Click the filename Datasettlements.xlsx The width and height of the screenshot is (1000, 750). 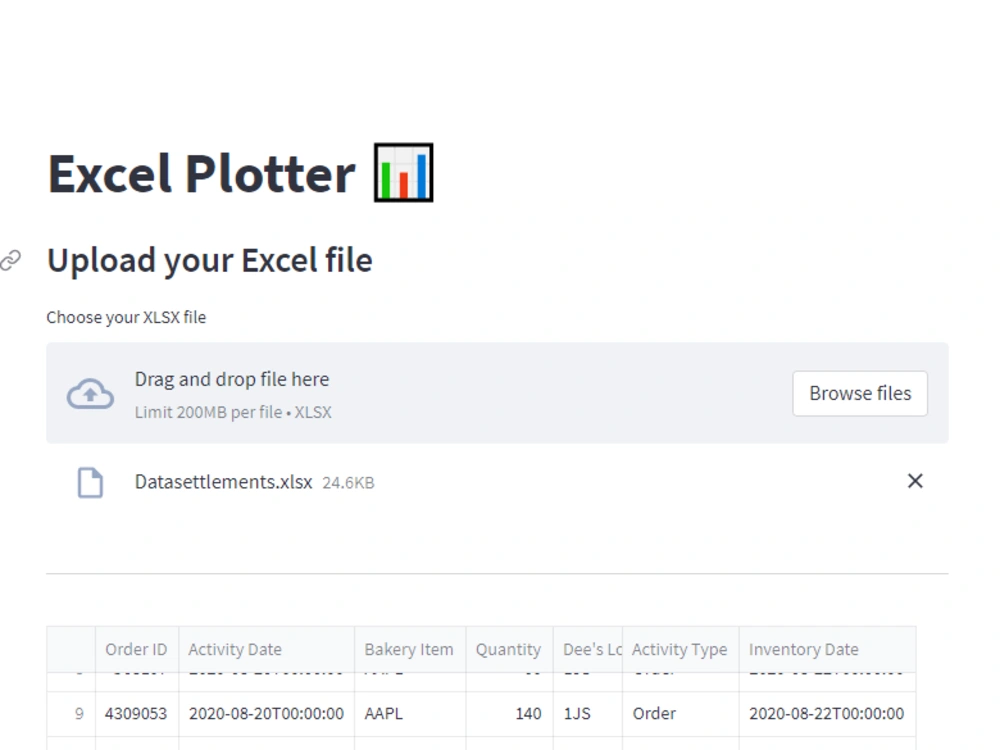(x=224, y=481)
